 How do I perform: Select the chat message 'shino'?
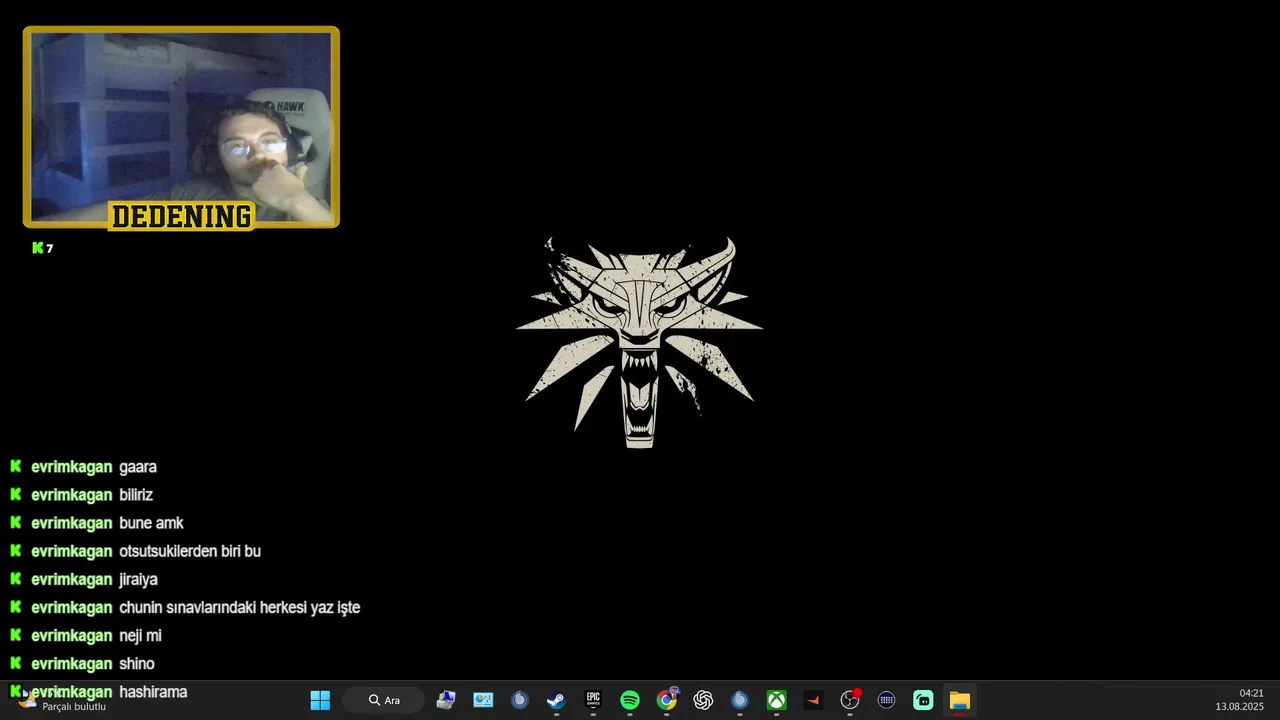[137, 663]
